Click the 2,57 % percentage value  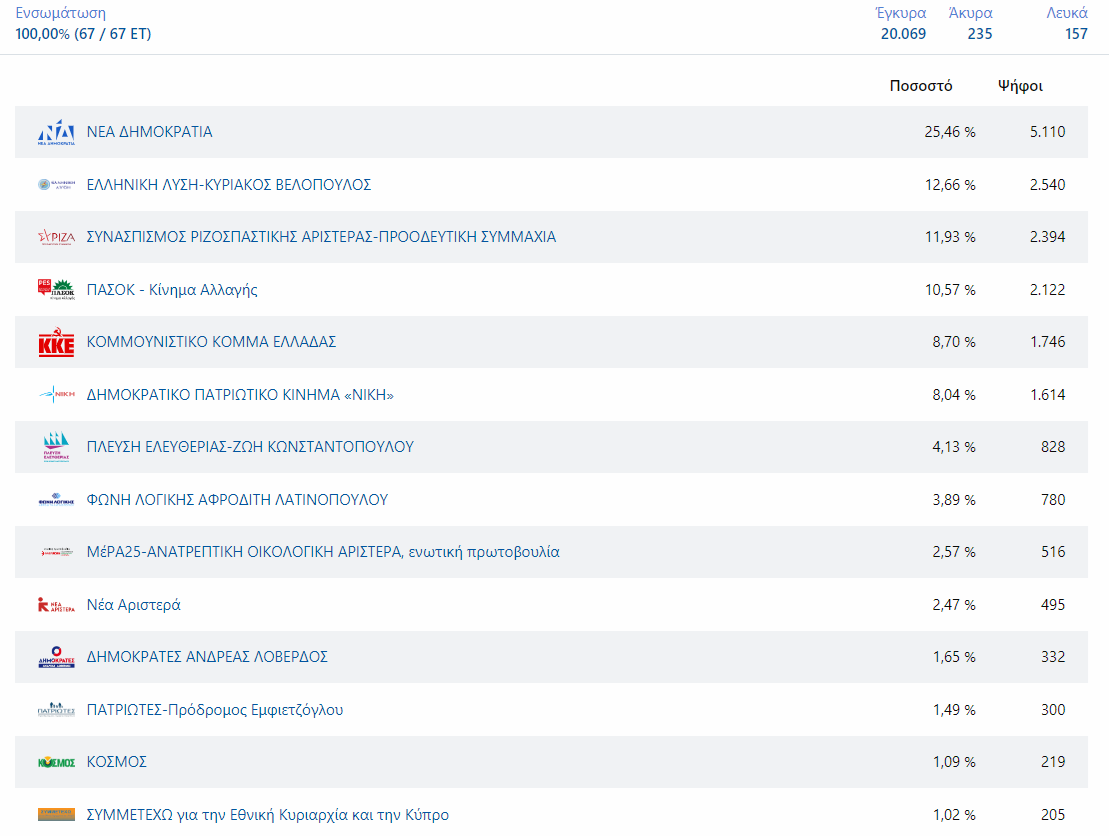pos(954,552)
